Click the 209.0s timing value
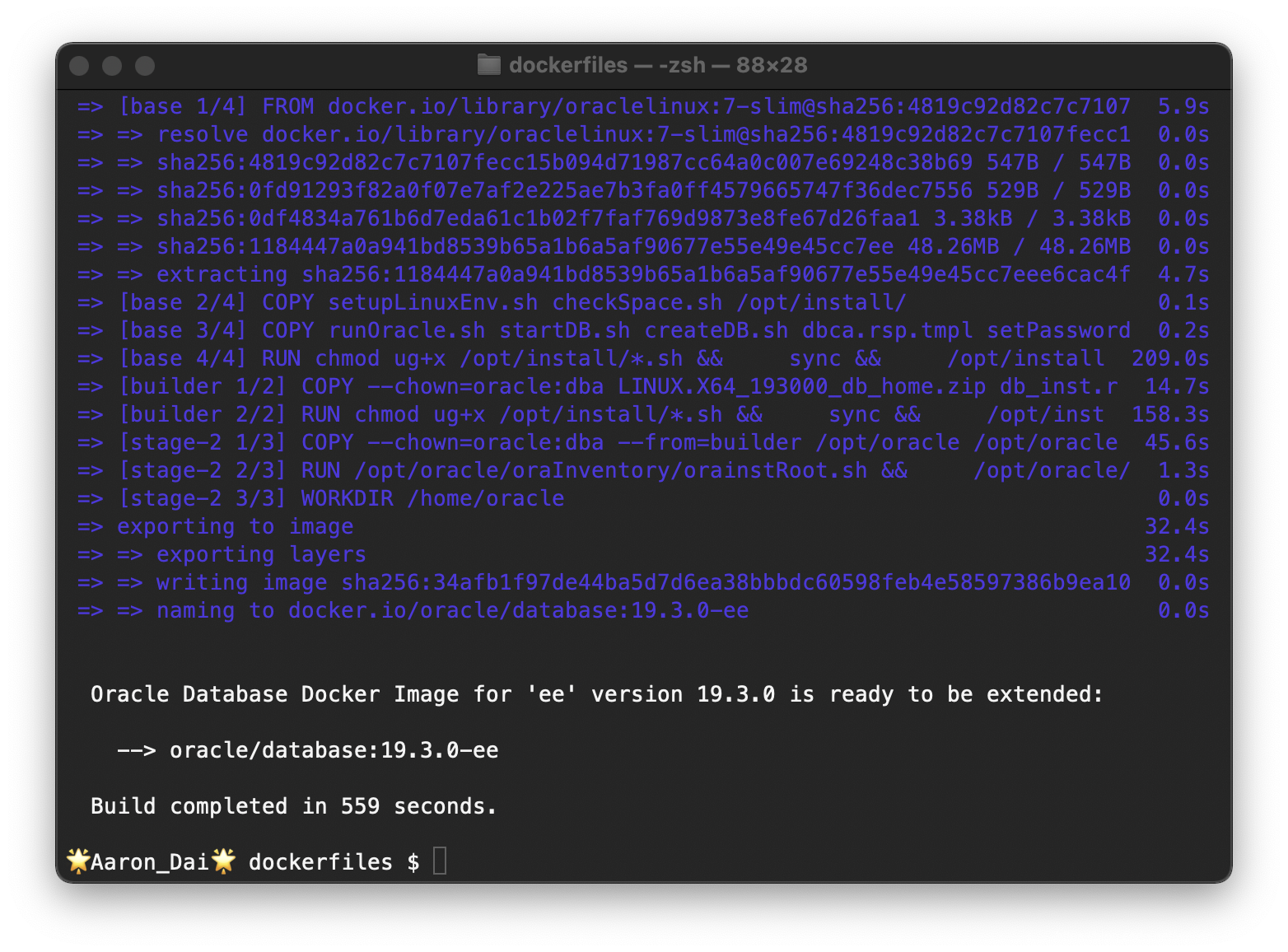 [1170, 359]
